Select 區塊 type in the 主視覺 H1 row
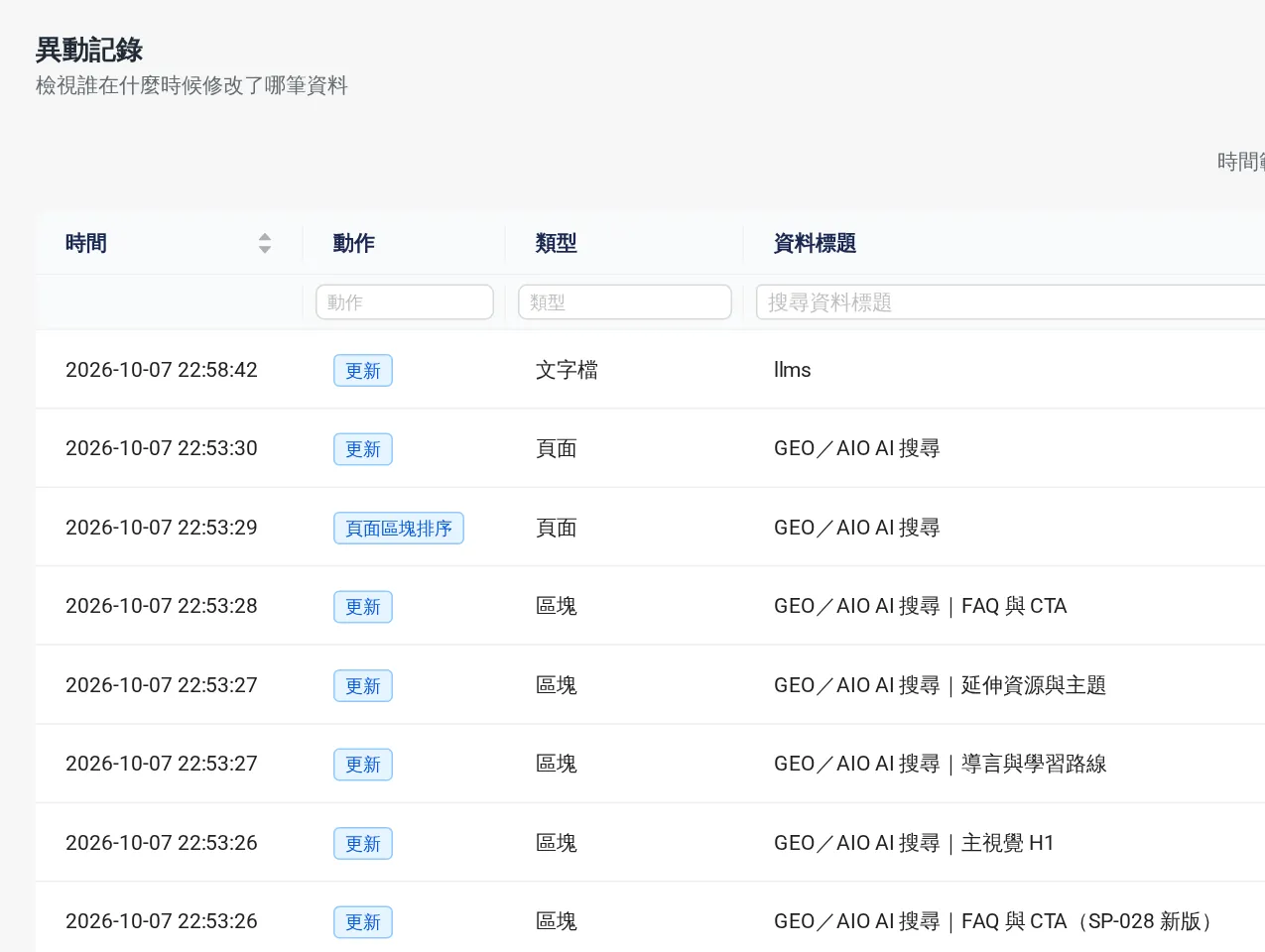 [x=557, y=843]
